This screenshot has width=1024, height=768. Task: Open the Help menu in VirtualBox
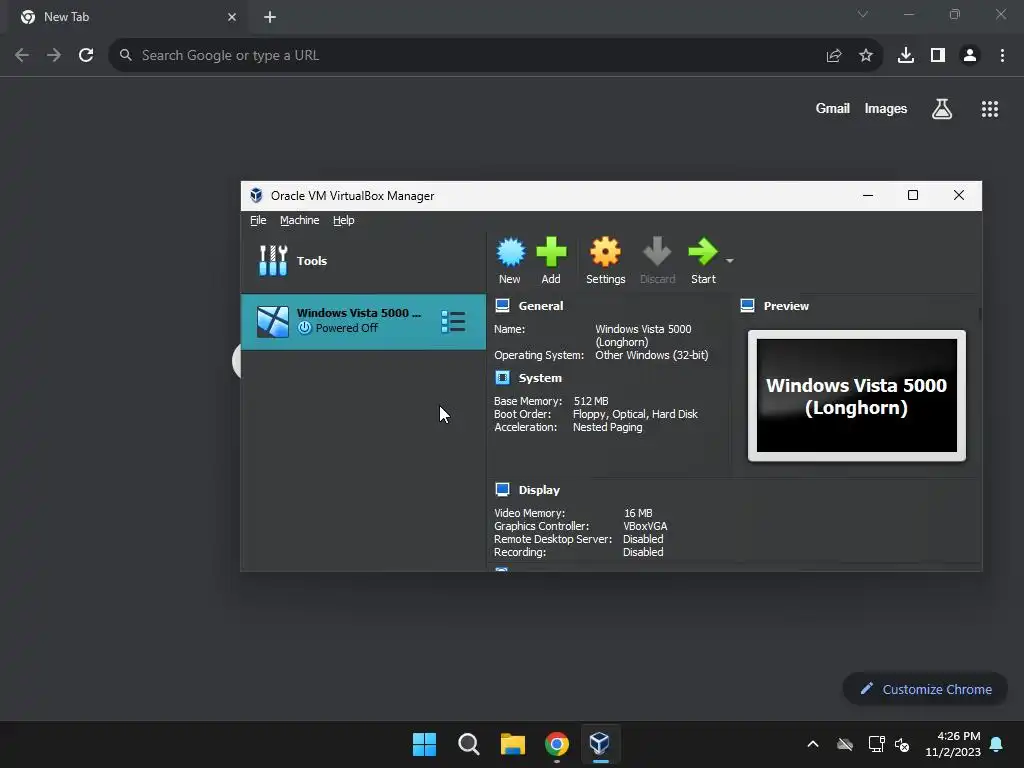click(344, 220)
